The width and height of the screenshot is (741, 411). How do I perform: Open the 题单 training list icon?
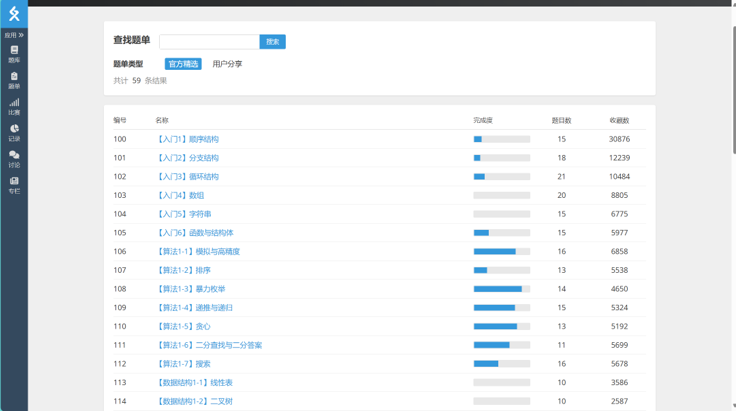click(14, 77)
